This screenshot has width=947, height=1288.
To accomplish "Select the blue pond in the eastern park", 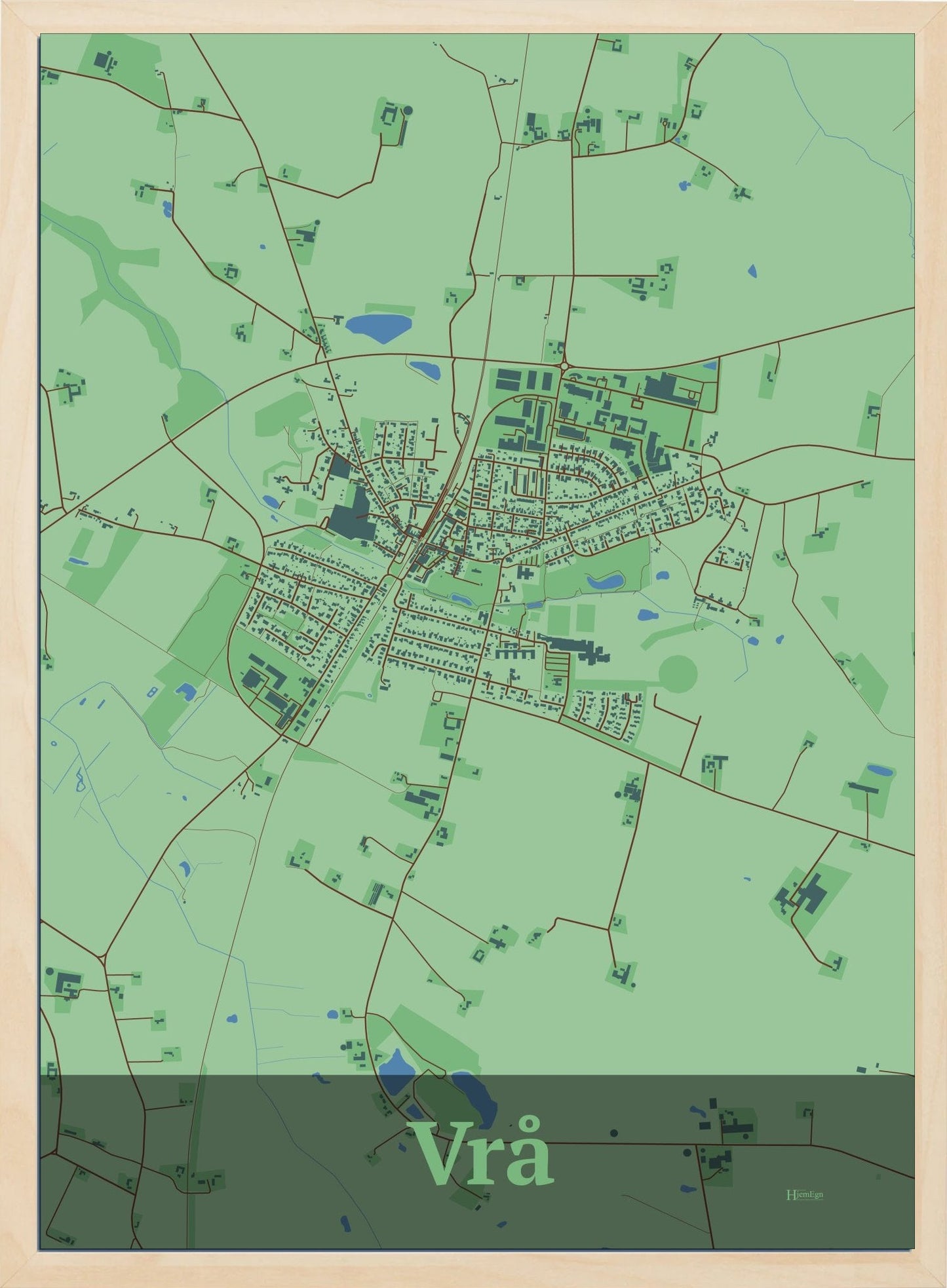I will pos(605,581).
